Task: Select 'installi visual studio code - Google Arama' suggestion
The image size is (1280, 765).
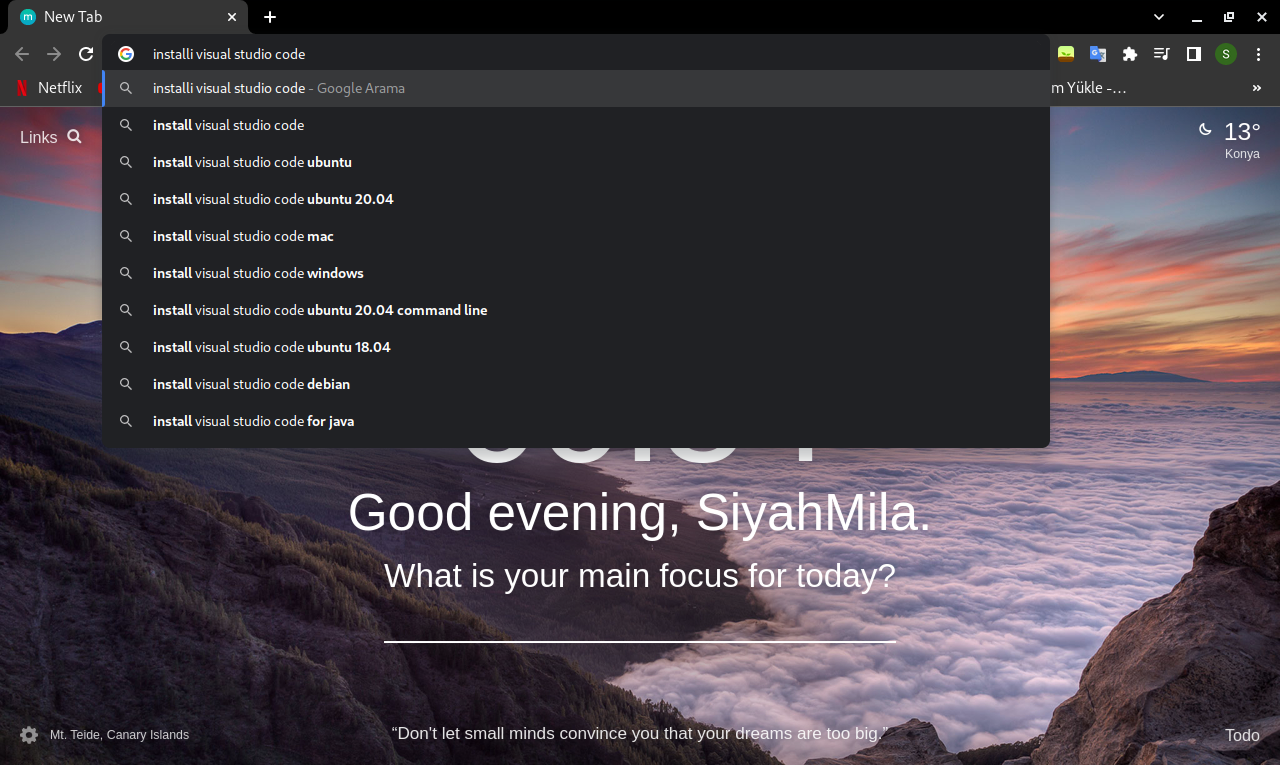Action: pyautogui.click(x=576, y=88)
